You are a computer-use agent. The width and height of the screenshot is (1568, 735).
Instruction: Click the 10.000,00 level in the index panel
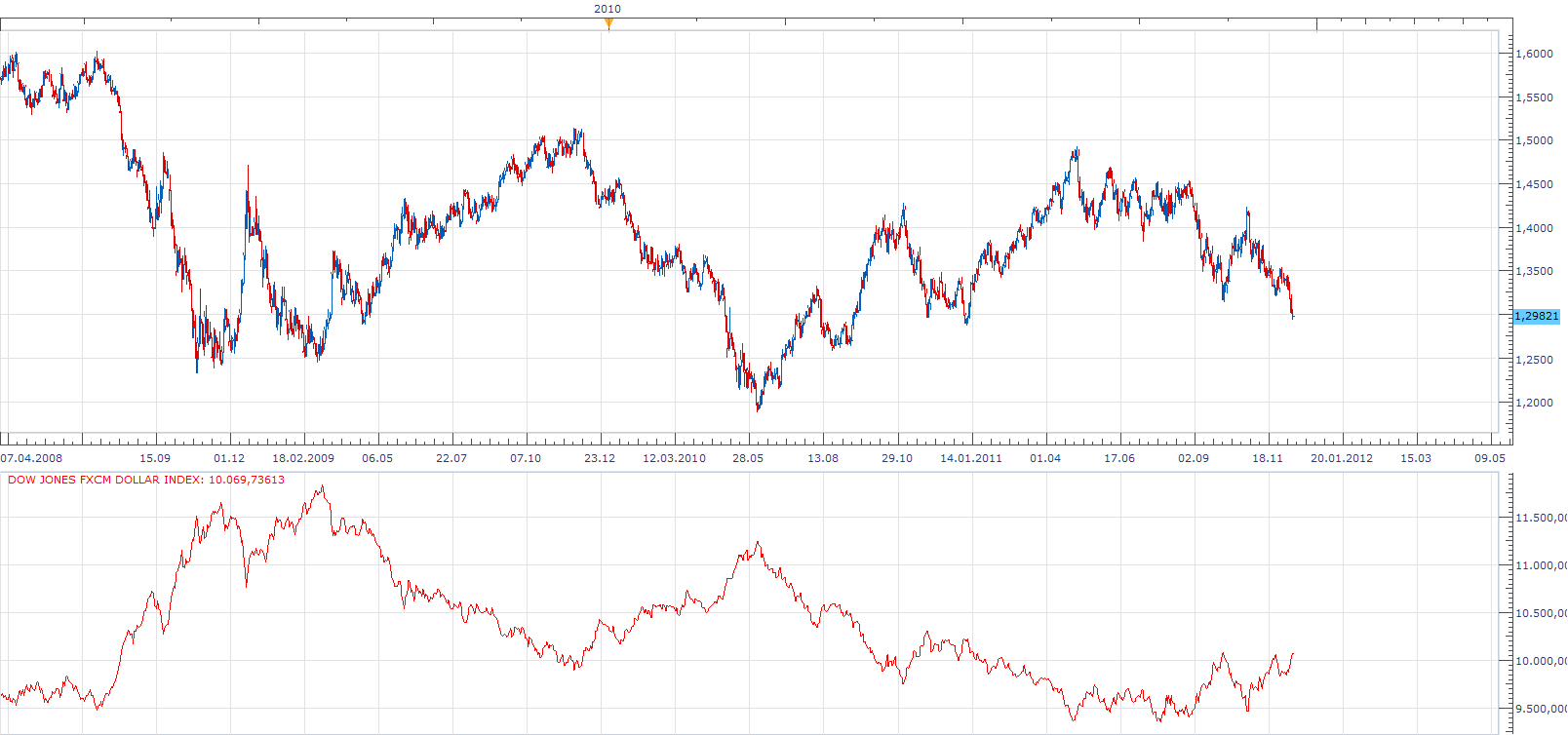click(1541, 661)
